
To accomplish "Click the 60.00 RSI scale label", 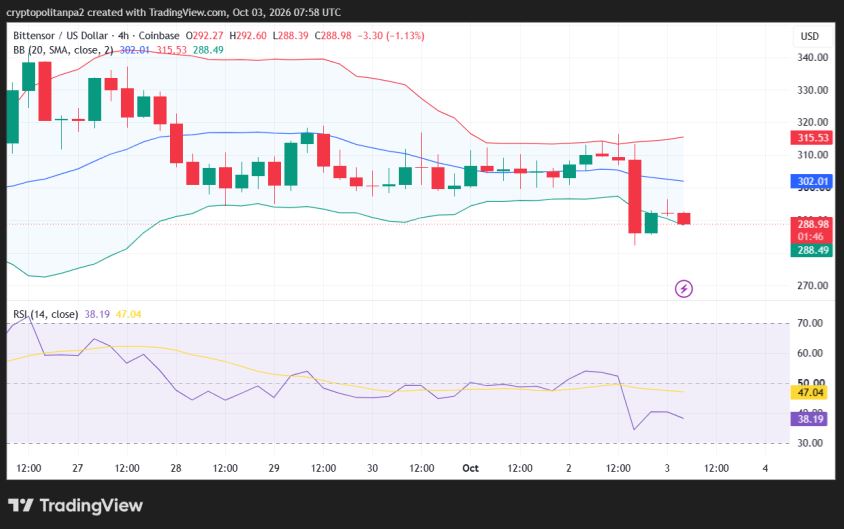I will [810, 353].
